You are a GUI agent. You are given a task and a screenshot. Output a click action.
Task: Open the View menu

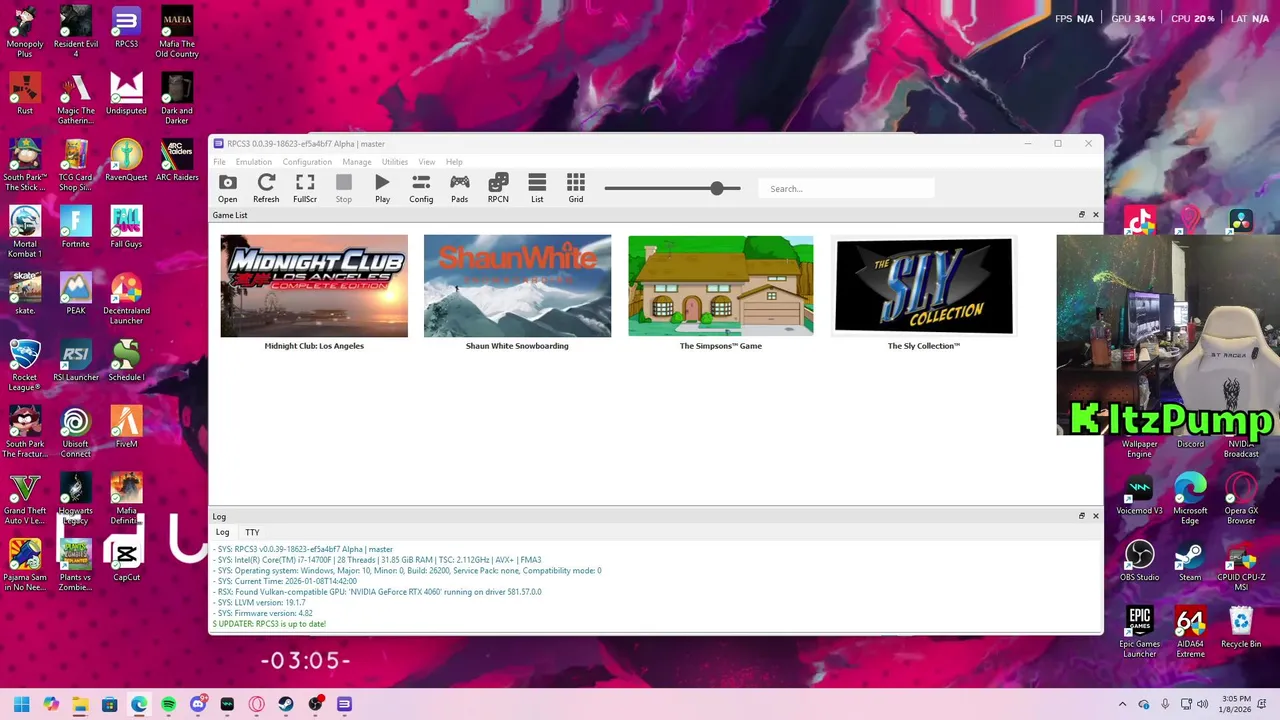click(427, 162)
